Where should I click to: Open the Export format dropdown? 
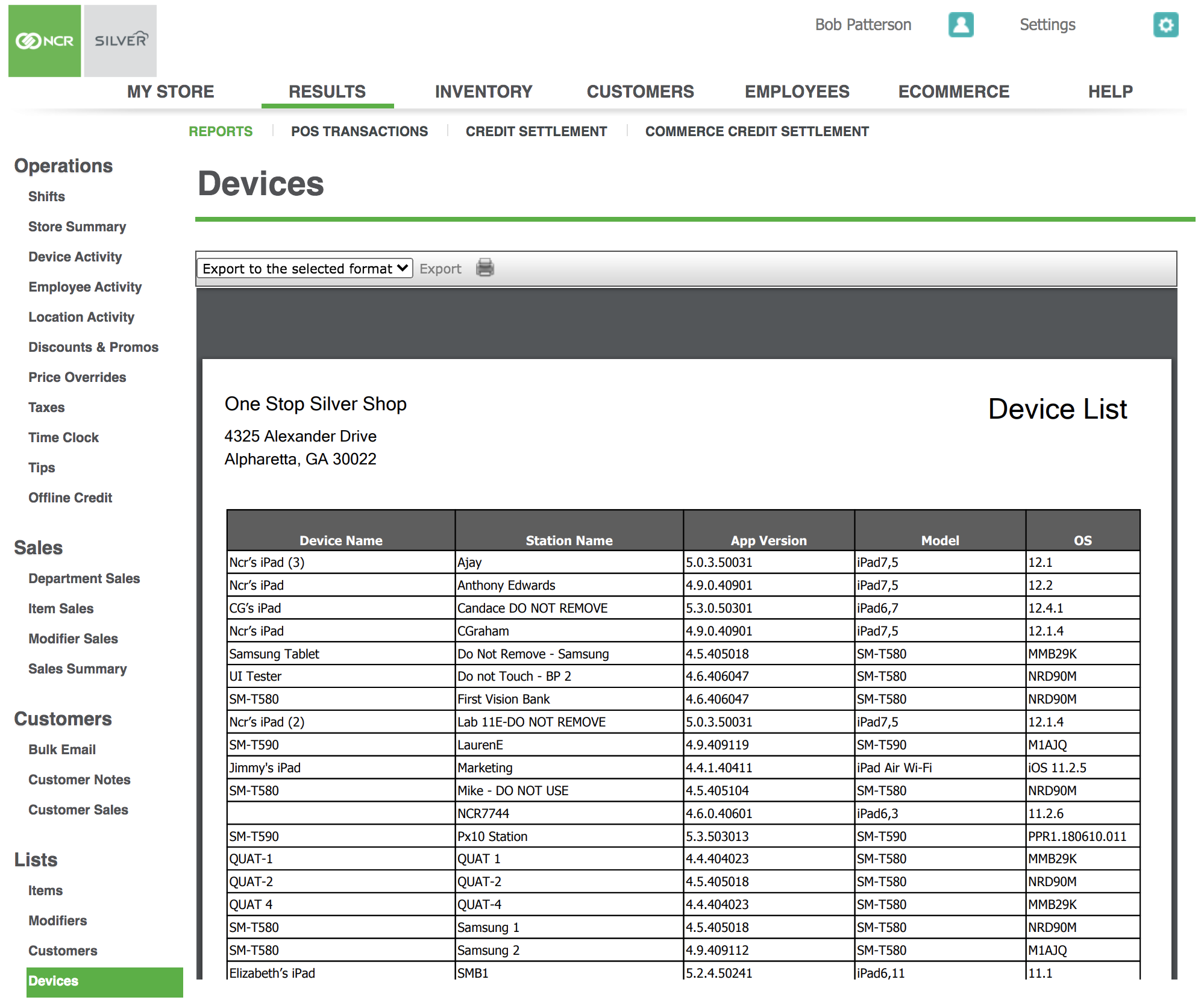coord(305,268)
